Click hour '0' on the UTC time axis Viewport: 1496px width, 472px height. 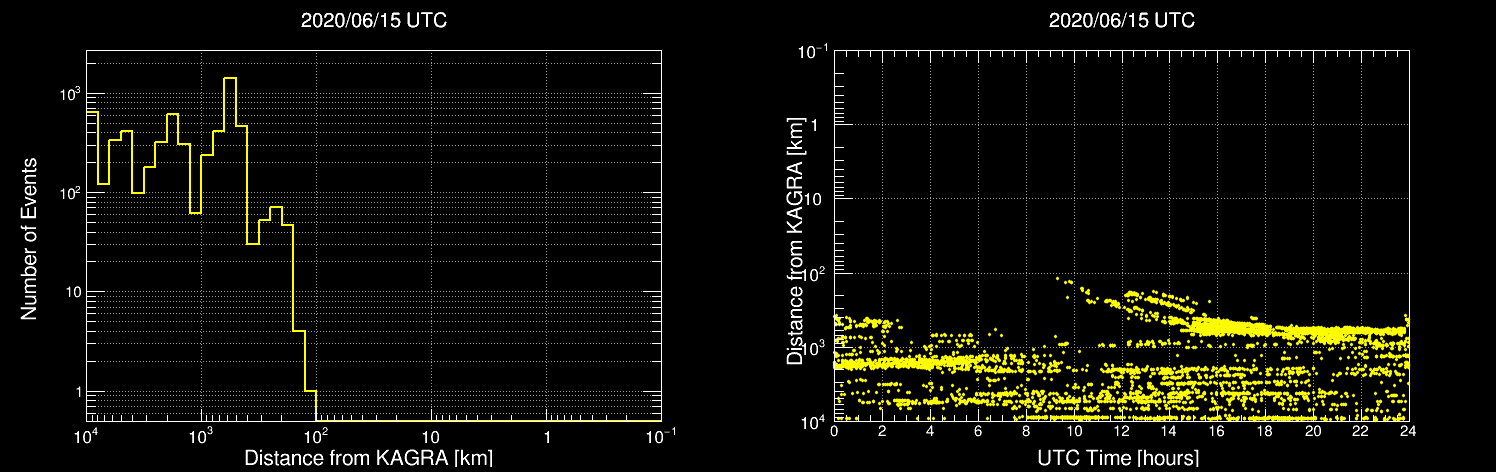[834, 430]
